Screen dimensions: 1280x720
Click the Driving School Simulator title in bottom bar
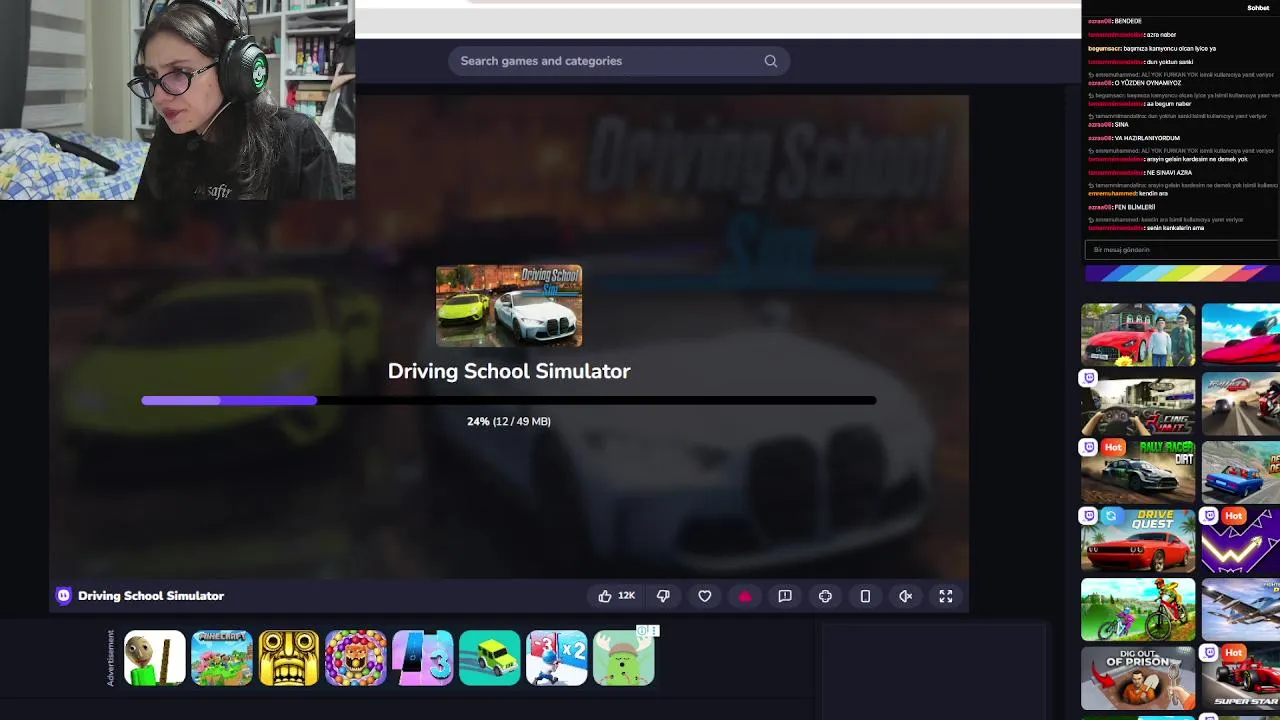point(151,596)
